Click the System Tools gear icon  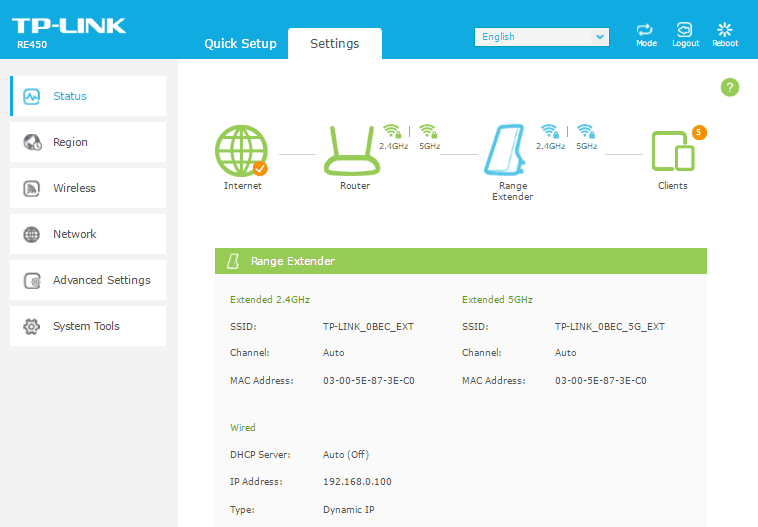click(32, 326)
